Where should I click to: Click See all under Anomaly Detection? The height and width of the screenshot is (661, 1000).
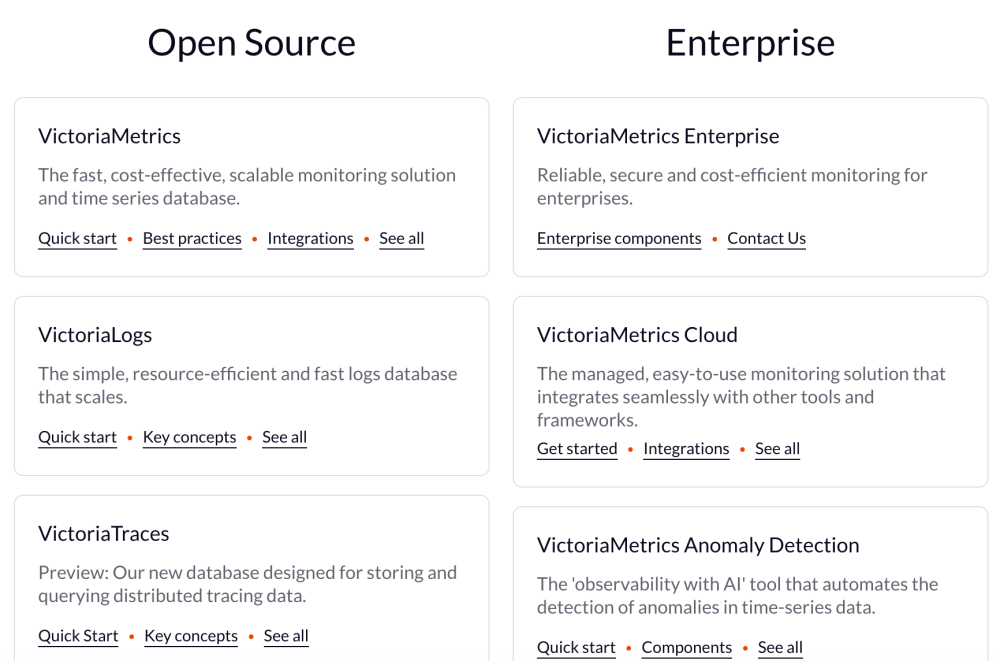(780, 648)
